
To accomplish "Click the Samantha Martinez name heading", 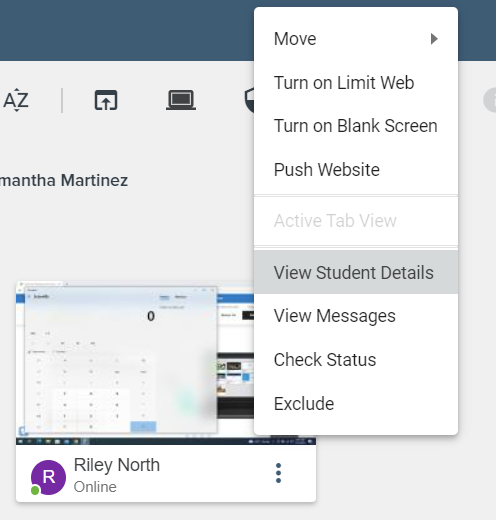I will point(64,180).
